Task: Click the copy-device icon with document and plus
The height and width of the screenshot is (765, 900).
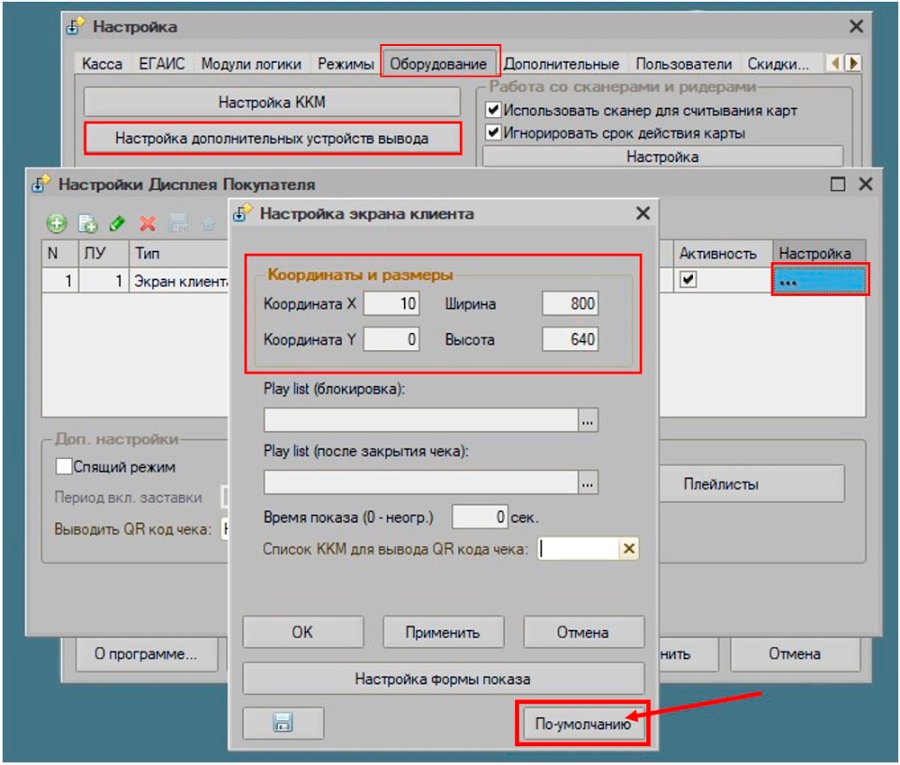Action: click(87, 223)
